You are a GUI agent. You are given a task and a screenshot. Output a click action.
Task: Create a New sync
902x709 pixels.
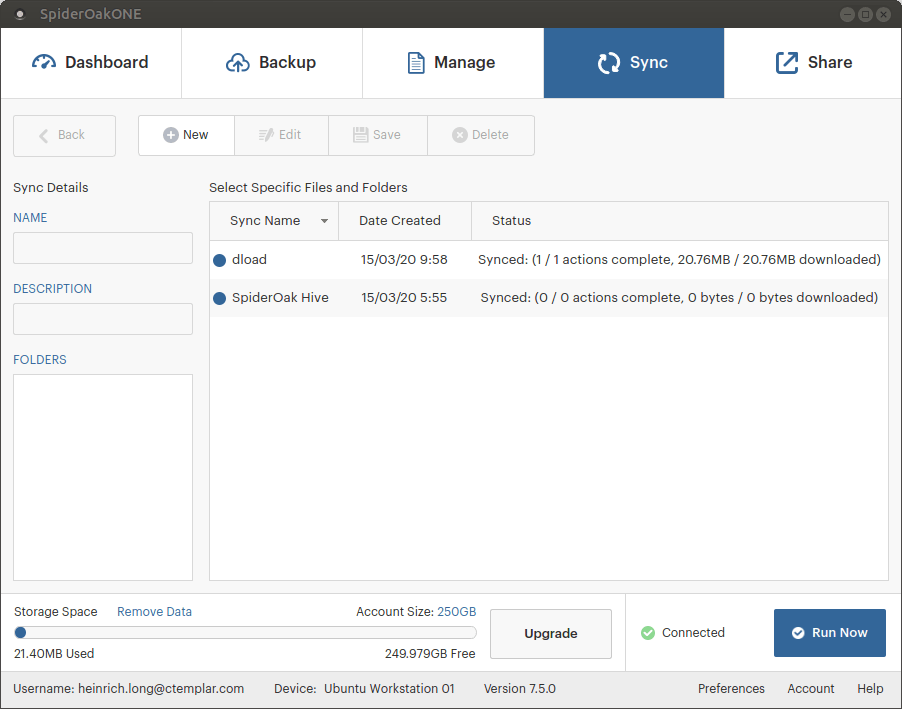[x=186, y=135]
